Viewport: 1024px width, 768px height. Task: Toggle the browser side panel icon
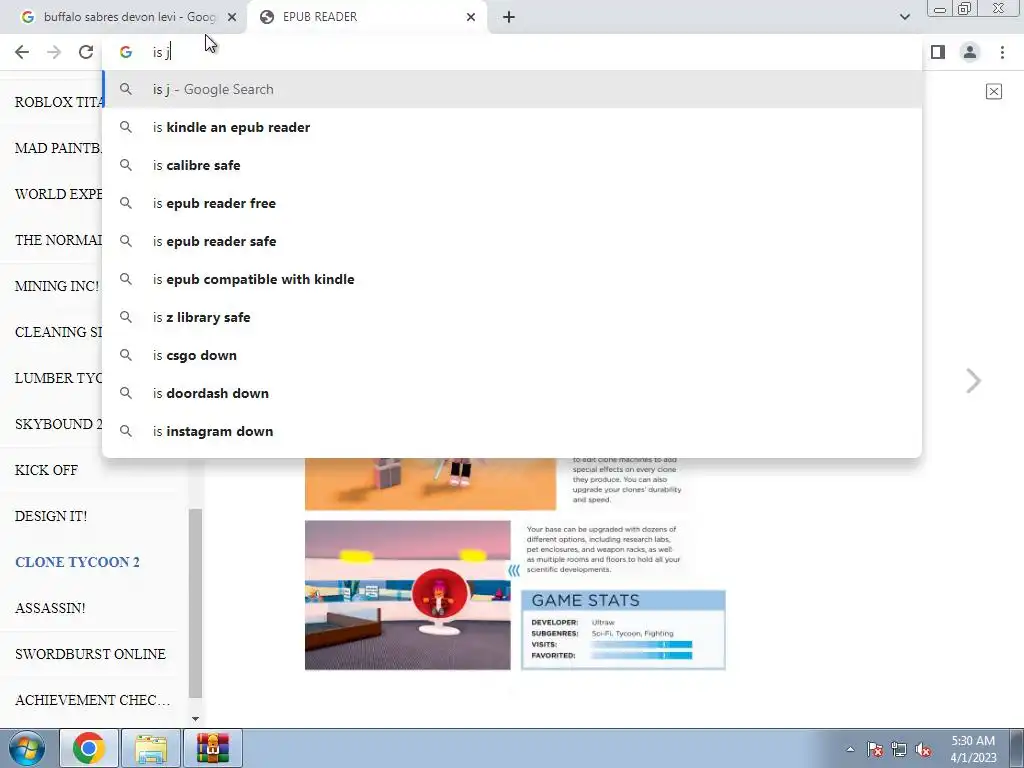[938, 52]
